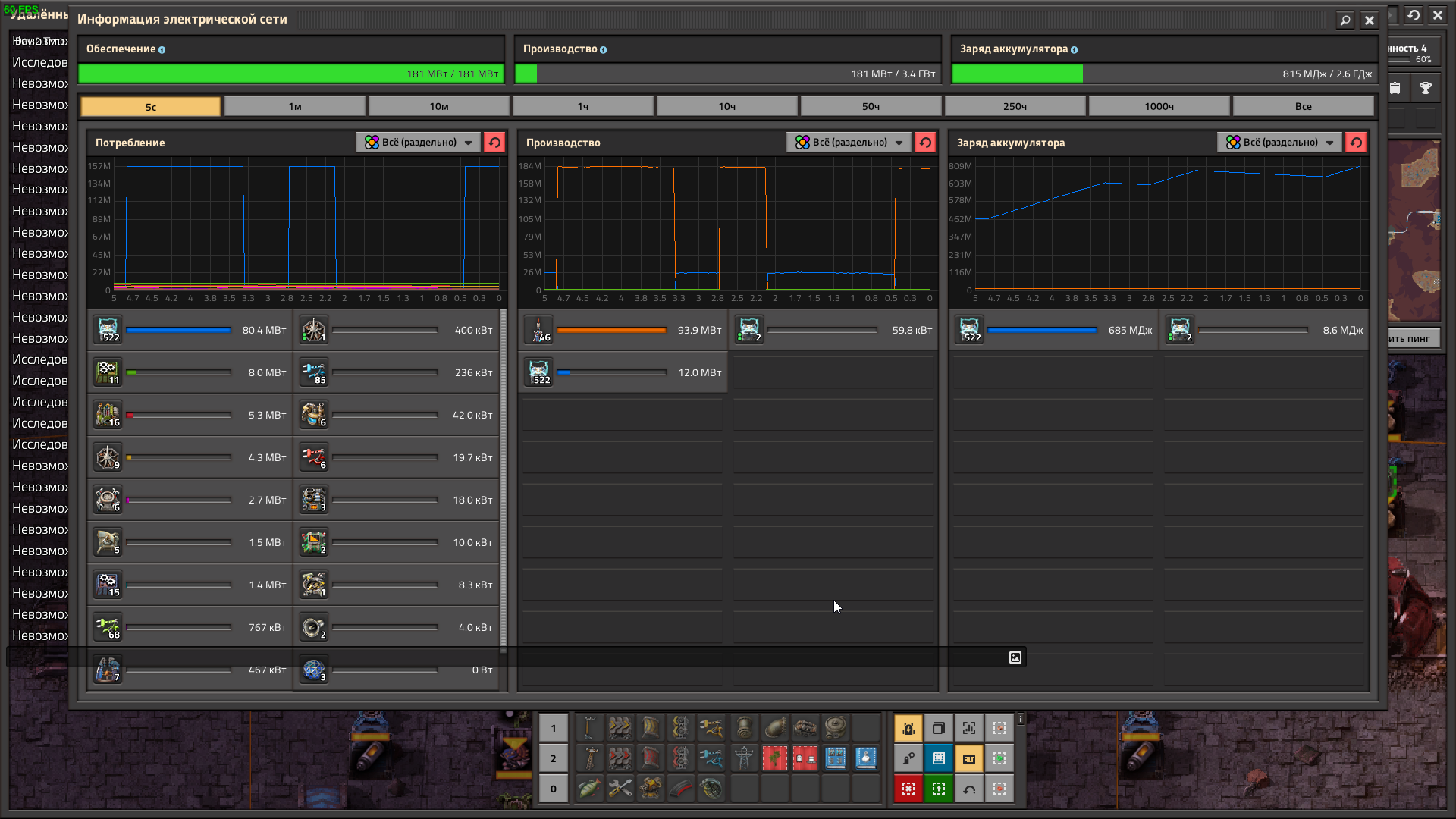Select the 250ч time range tab
The height and width of the screenshot is (819, 1456).
click(x=1015, y=106)
